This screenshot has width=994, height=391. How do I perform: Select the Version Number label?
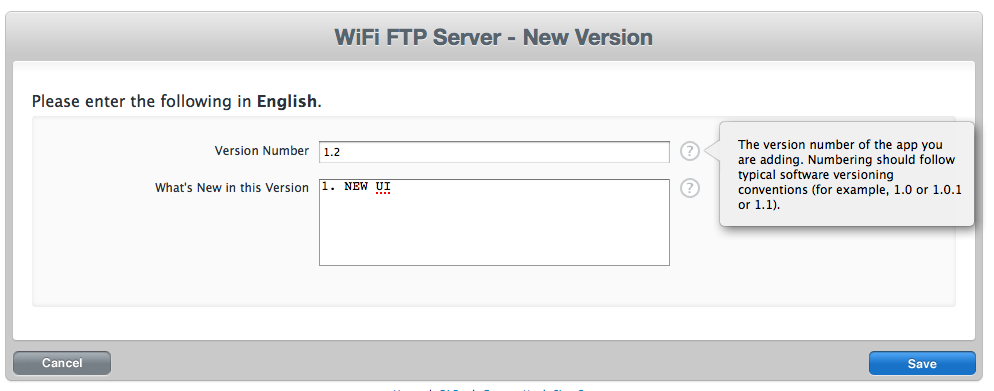pyautogui.click(x=262, y=151)
